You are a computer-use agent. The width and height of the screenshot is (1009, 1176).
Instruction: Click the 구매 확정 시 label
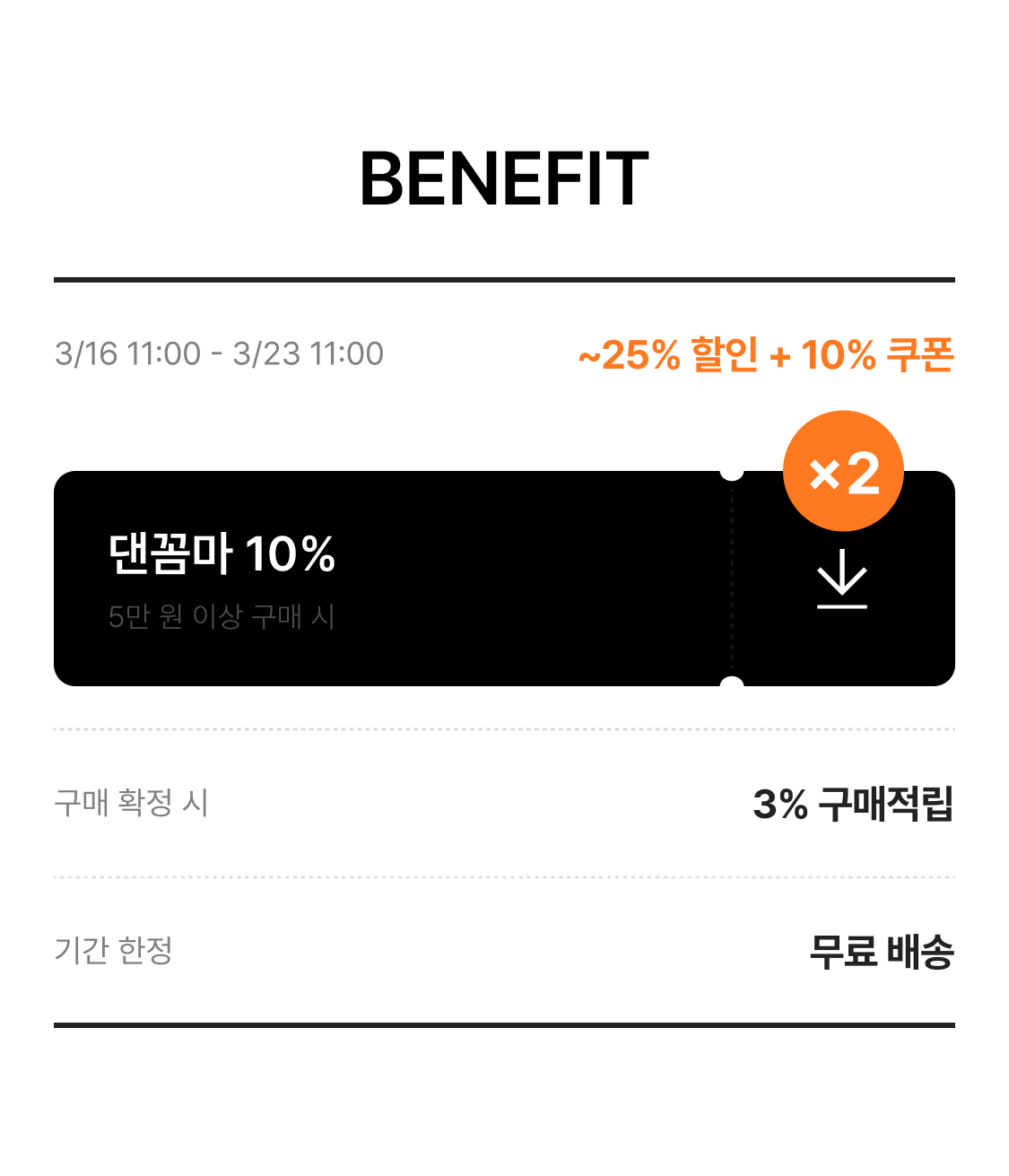point(131,802)
